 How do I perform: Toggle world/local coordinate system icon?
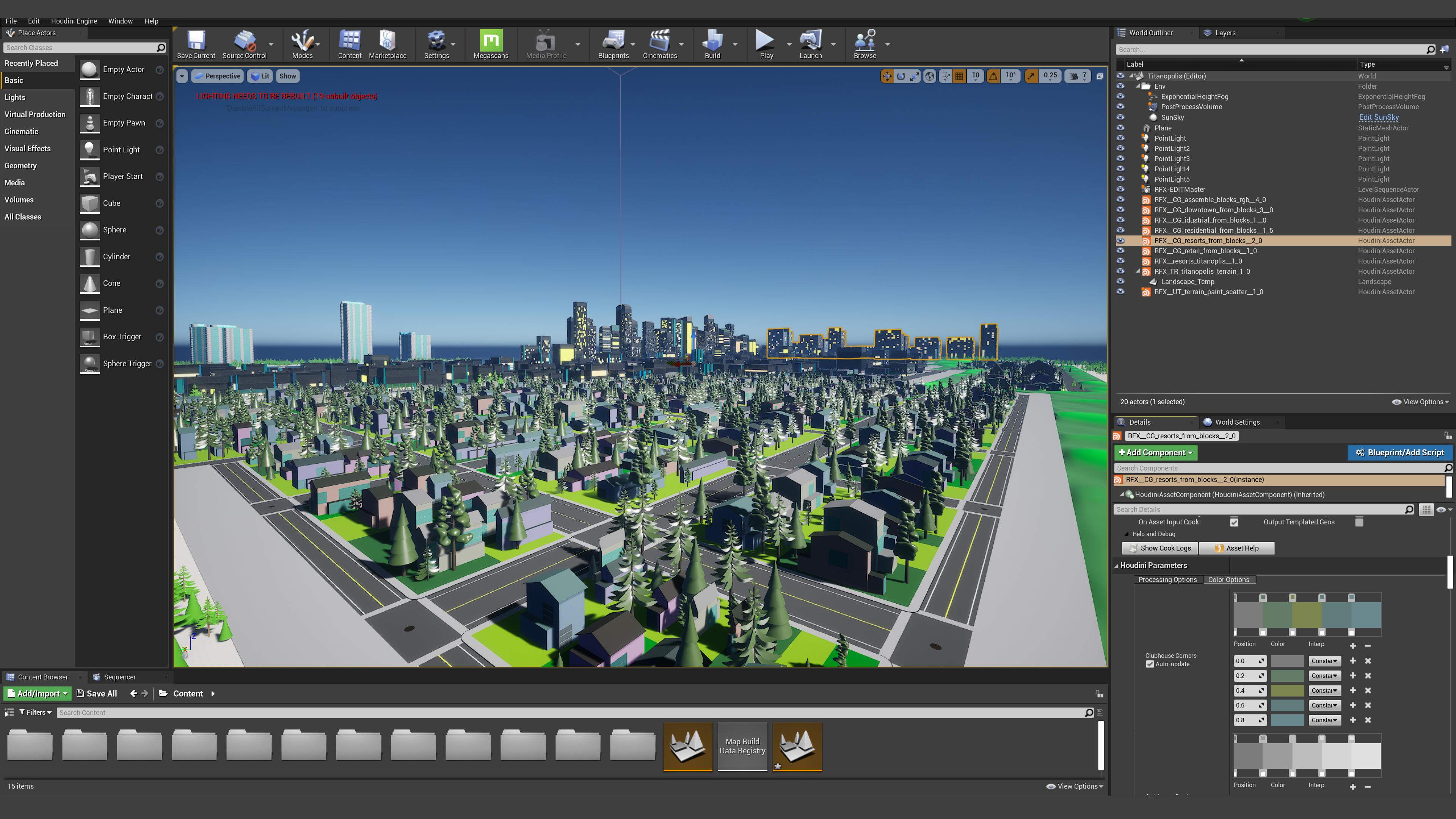coord(930,76)
